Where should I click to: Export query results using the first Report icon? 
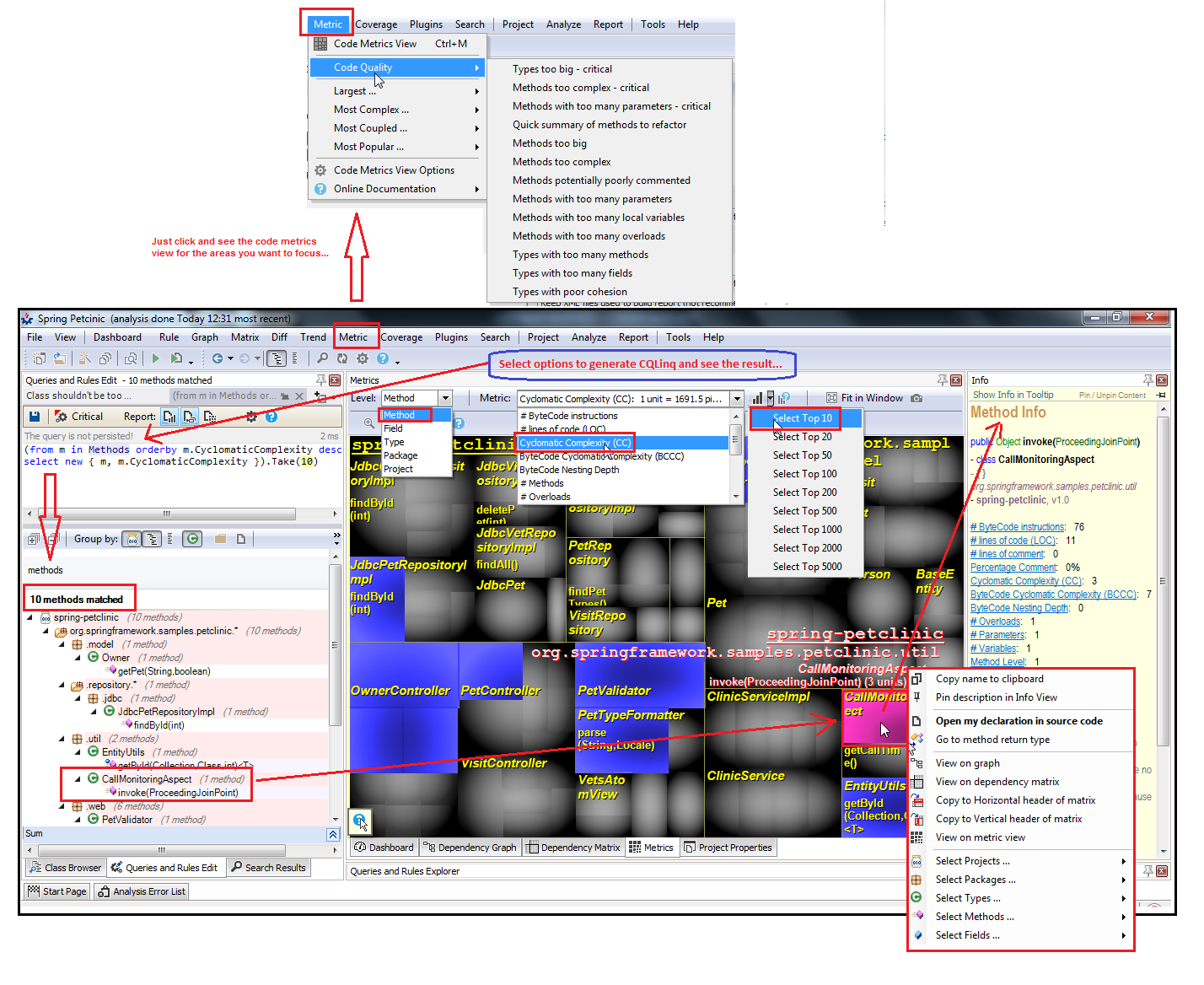tap(169, 416)
